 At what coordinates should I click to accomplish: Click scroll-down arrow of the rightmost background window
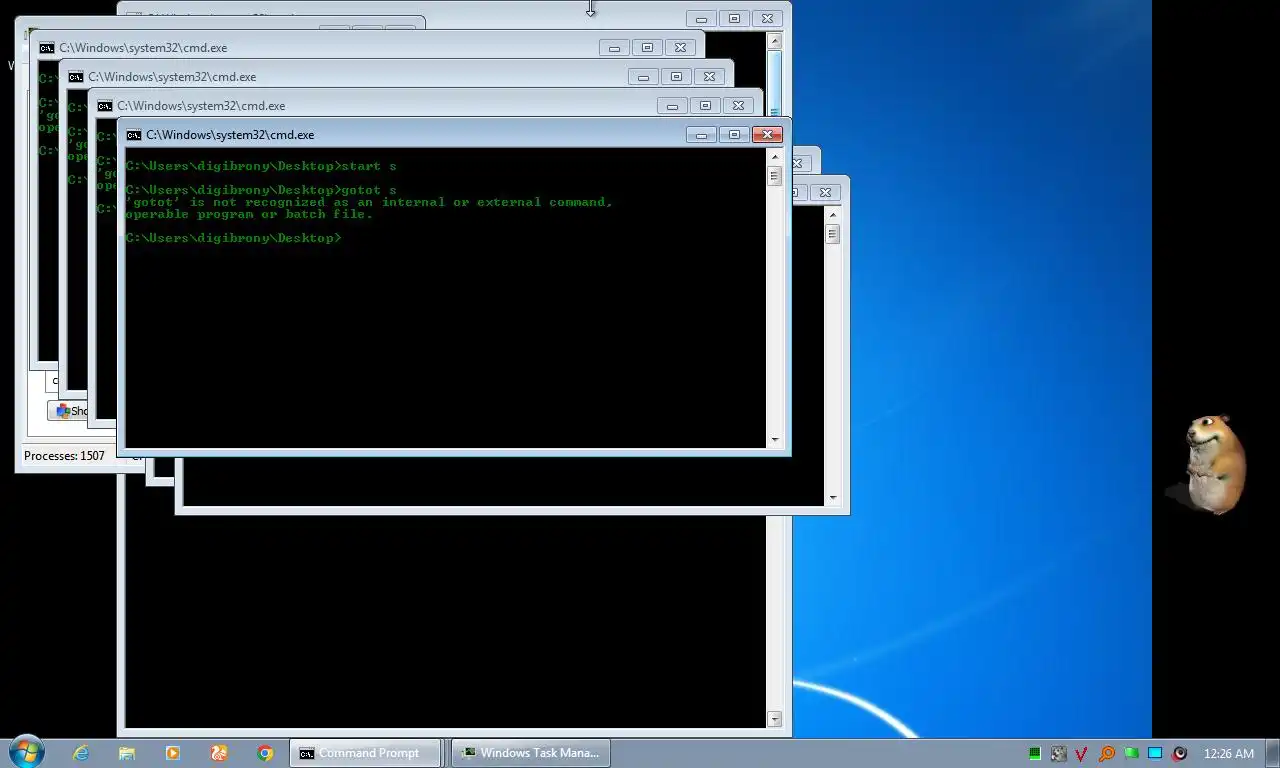833,498
